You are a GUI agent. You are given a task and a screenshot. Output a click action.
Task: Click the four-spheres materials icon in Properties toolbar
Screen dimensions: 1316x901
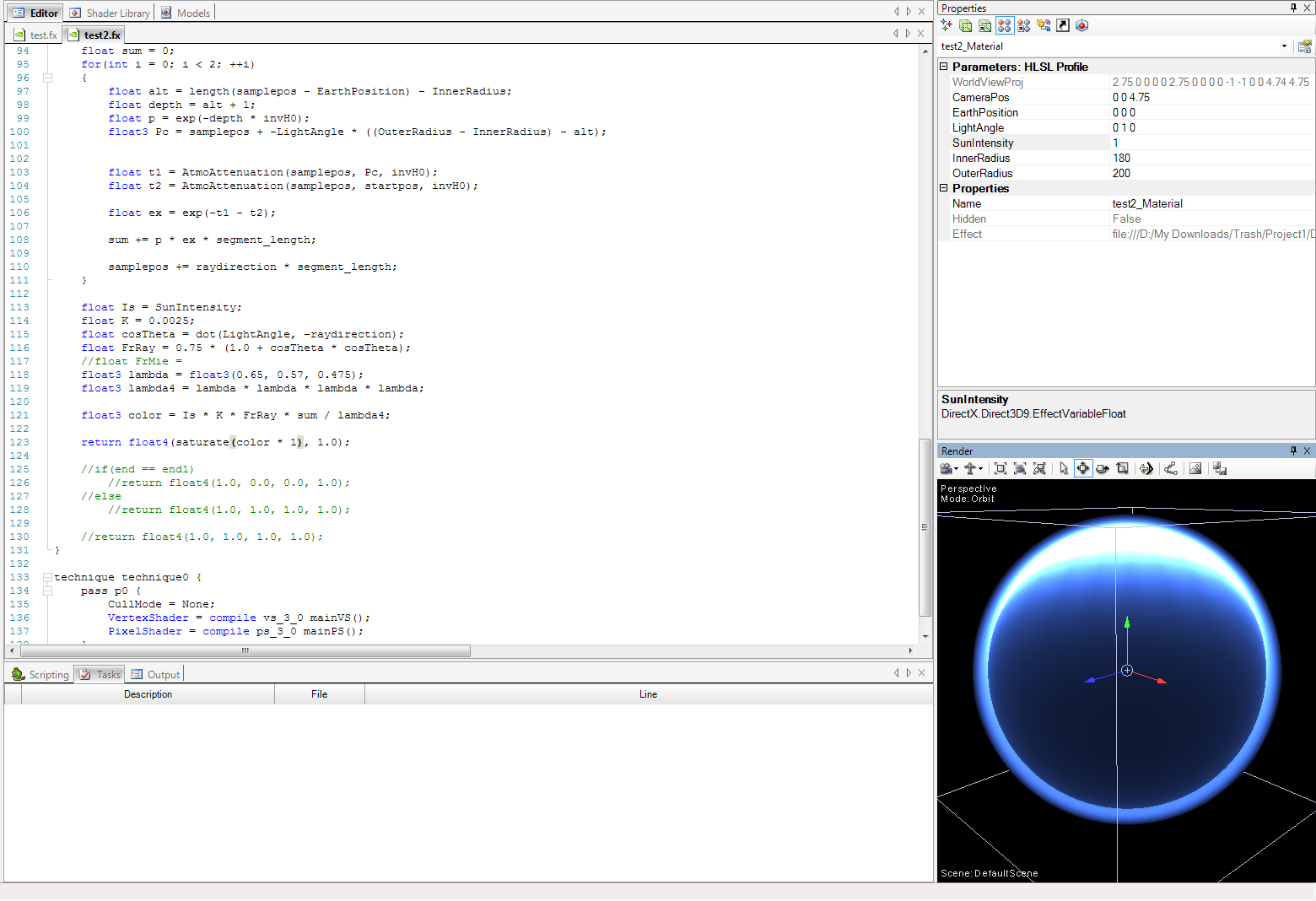[x=1004, y=25]
